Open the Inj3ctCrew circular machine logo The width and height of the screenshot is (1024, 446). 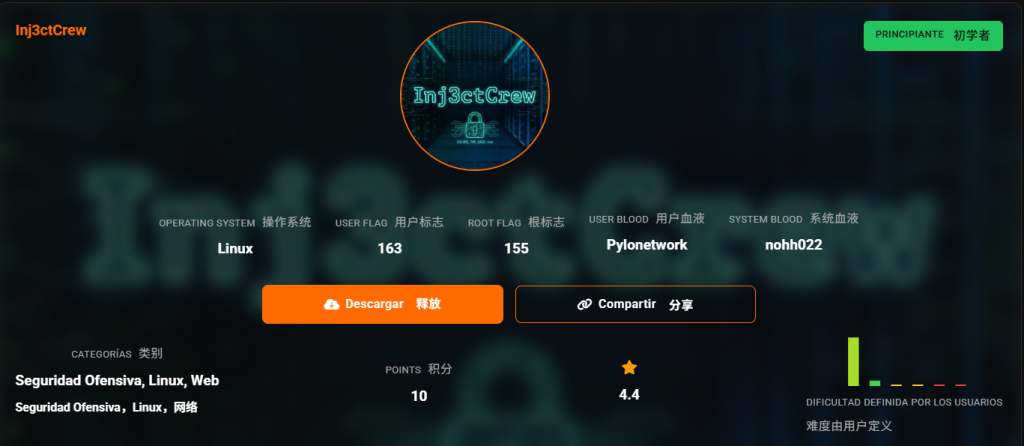coord(475,96)
